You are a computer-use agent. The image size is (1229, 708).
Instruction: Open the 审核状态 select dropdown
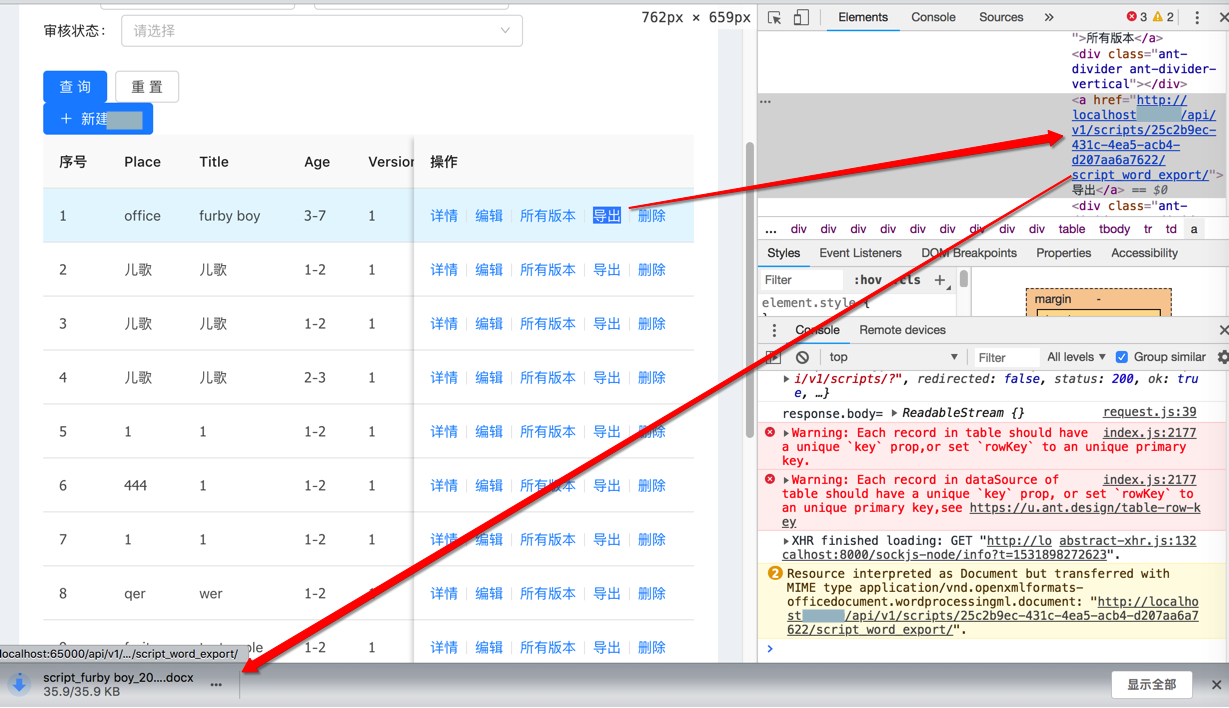[x=322, y=31]
